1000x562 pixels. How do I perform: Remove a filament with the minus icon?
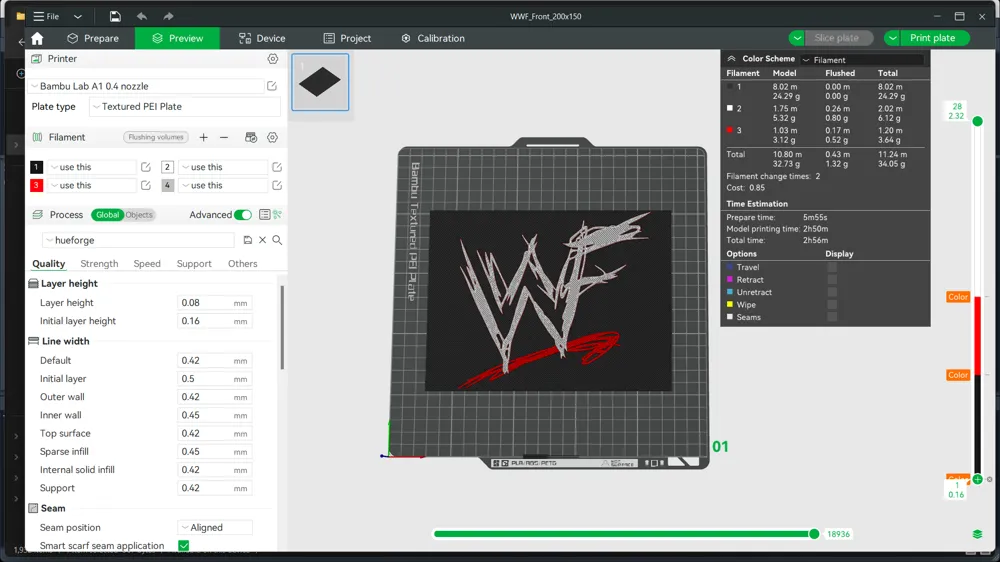pos(224,137)
